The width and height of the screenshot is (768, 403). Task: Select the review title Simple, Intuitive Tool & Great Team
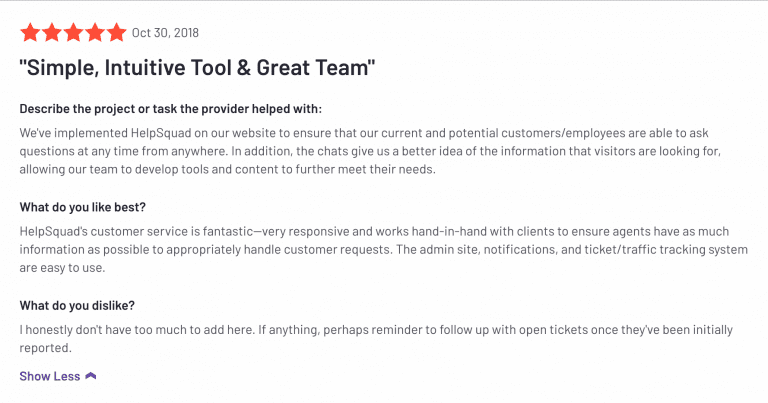click(x=197, y=68)
